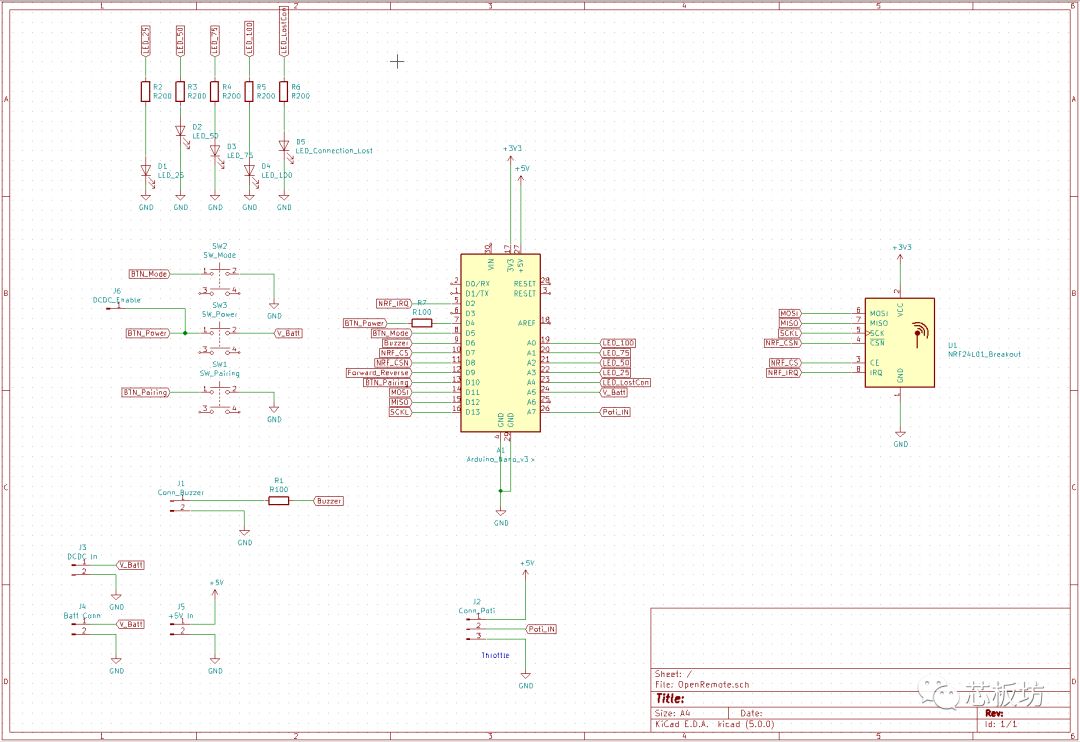Click the GND symbol below the NRF24L01

[900, 439]
